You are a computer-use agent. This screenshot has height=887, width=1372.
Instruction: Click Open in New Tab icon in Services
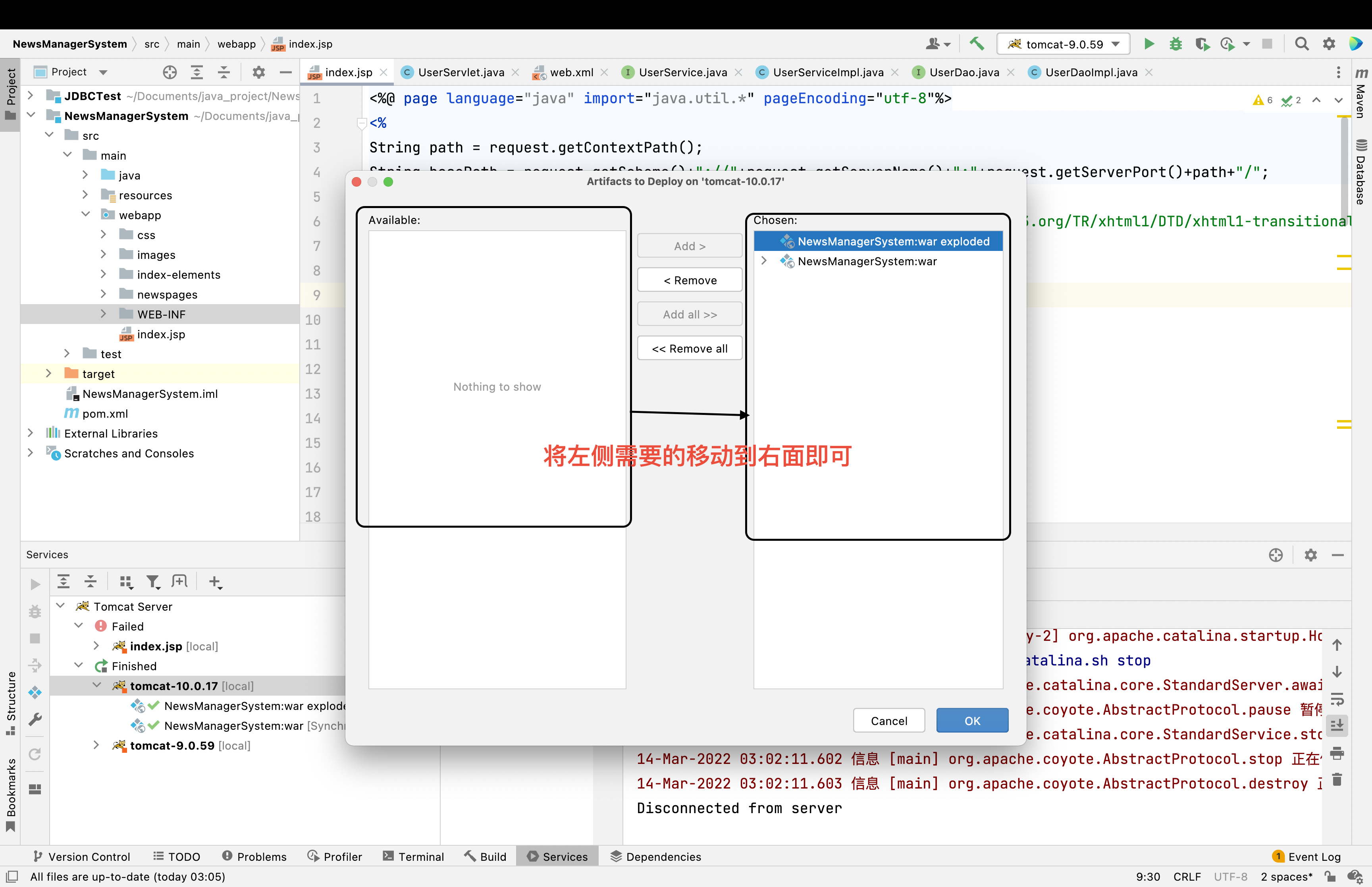click(x=179, y=582)
